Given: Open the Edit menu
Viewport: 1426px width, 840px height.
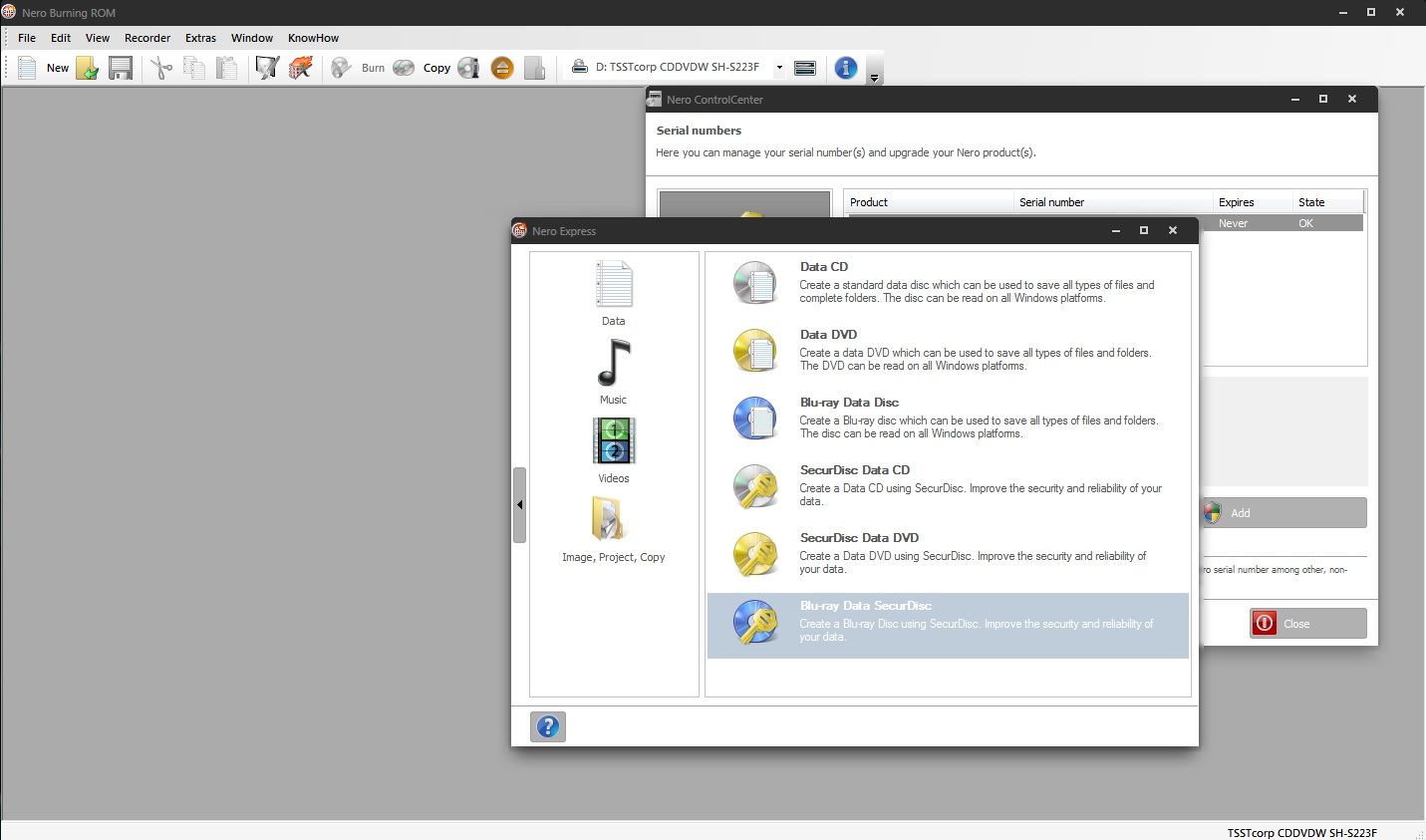Looking at the screenshot, I should pyautogui.click(x=61, y=38).
